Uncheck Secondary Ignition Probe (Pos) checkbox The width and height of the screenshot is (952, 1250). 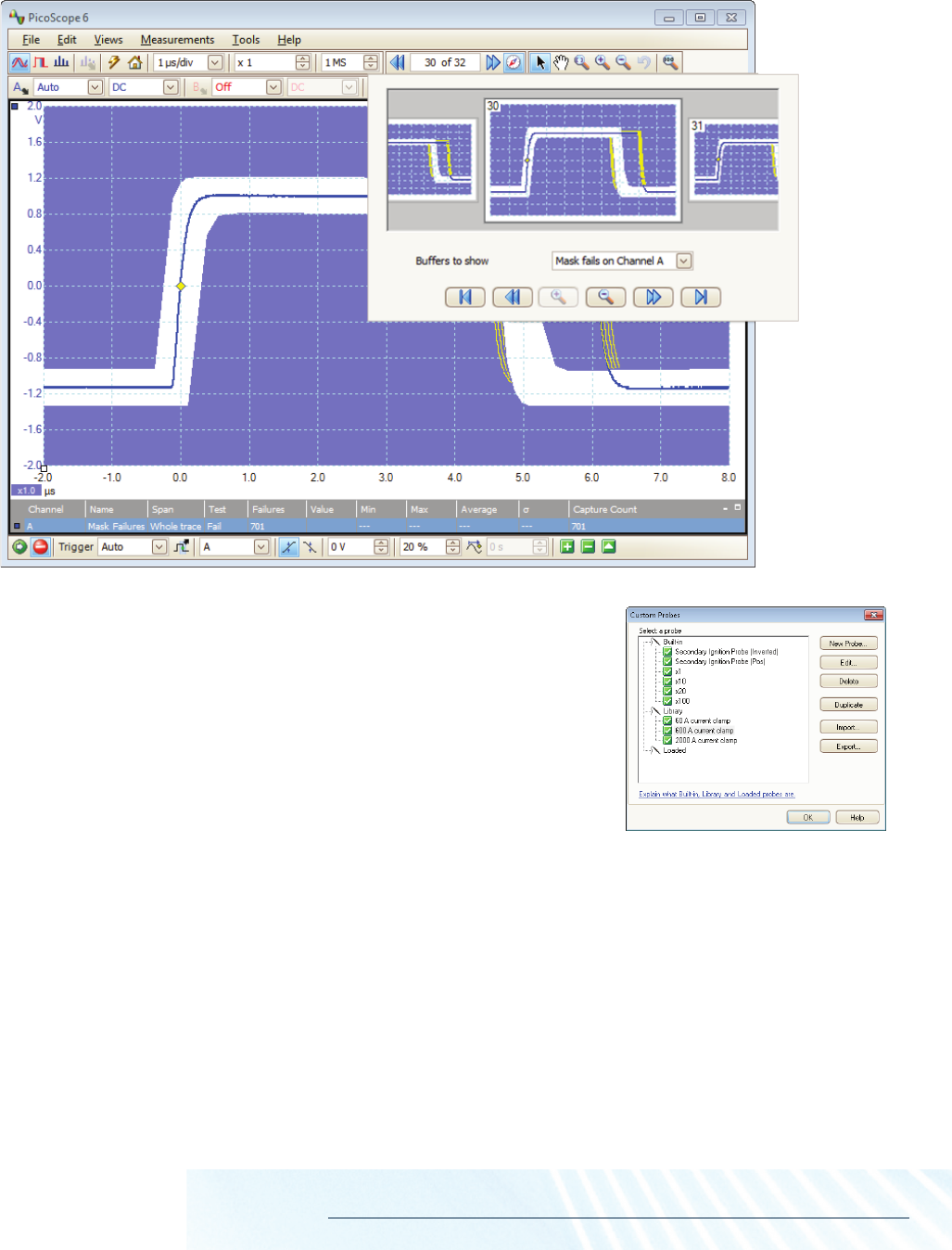[x=667, y=661]
